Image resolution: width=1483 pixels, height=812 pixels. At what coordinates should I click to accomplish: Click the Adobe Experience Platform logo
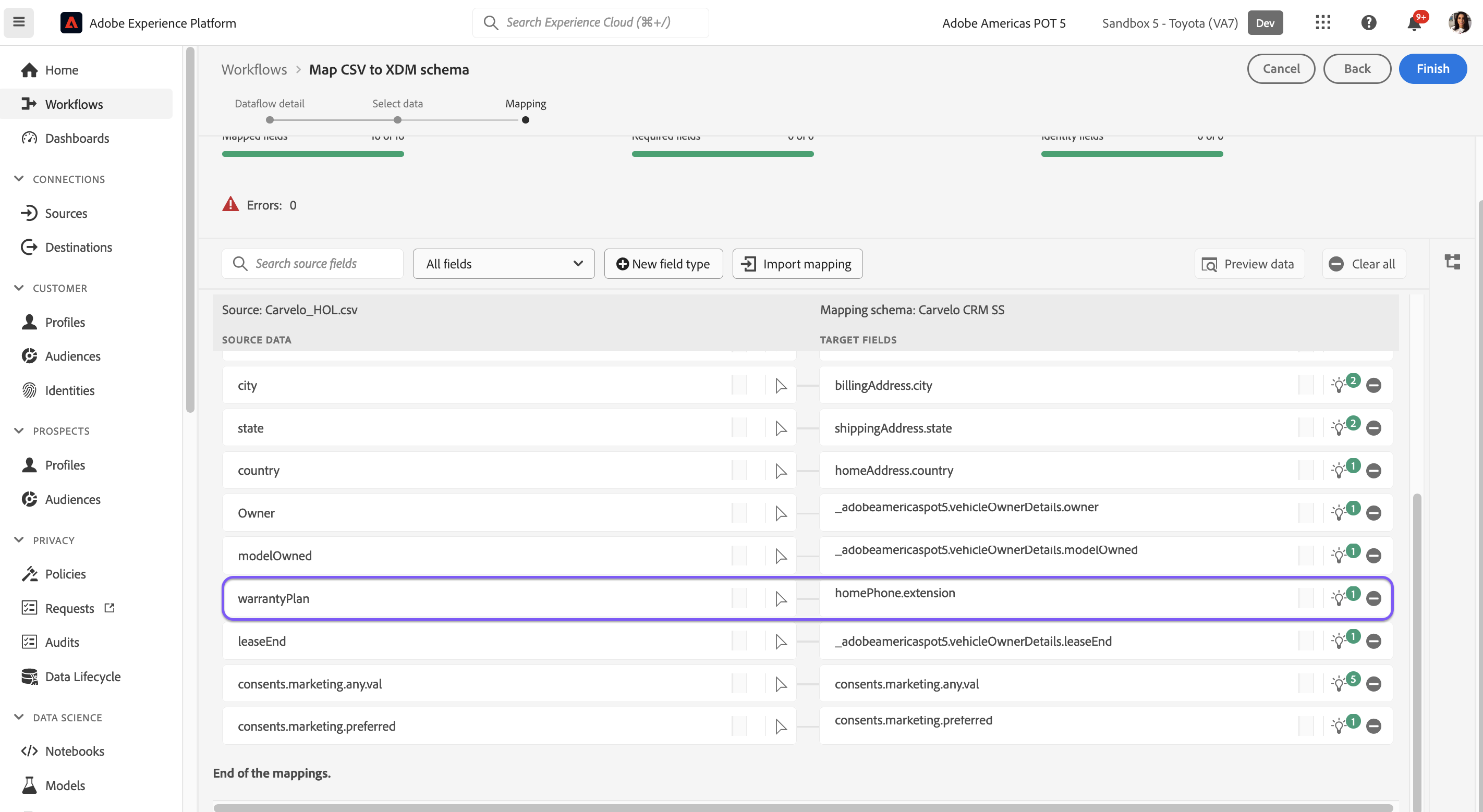[x=71, y=22]
